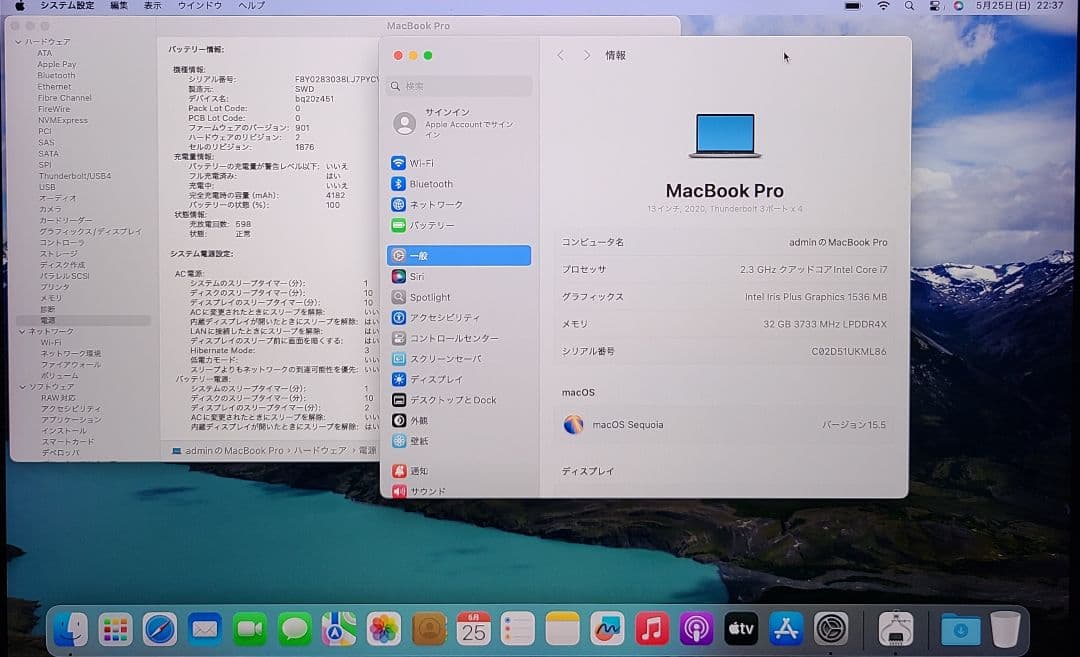Open 壁紙 settings
This screenshot has width=1080, height=657.
pyautogui.click(x=459, y=441)
